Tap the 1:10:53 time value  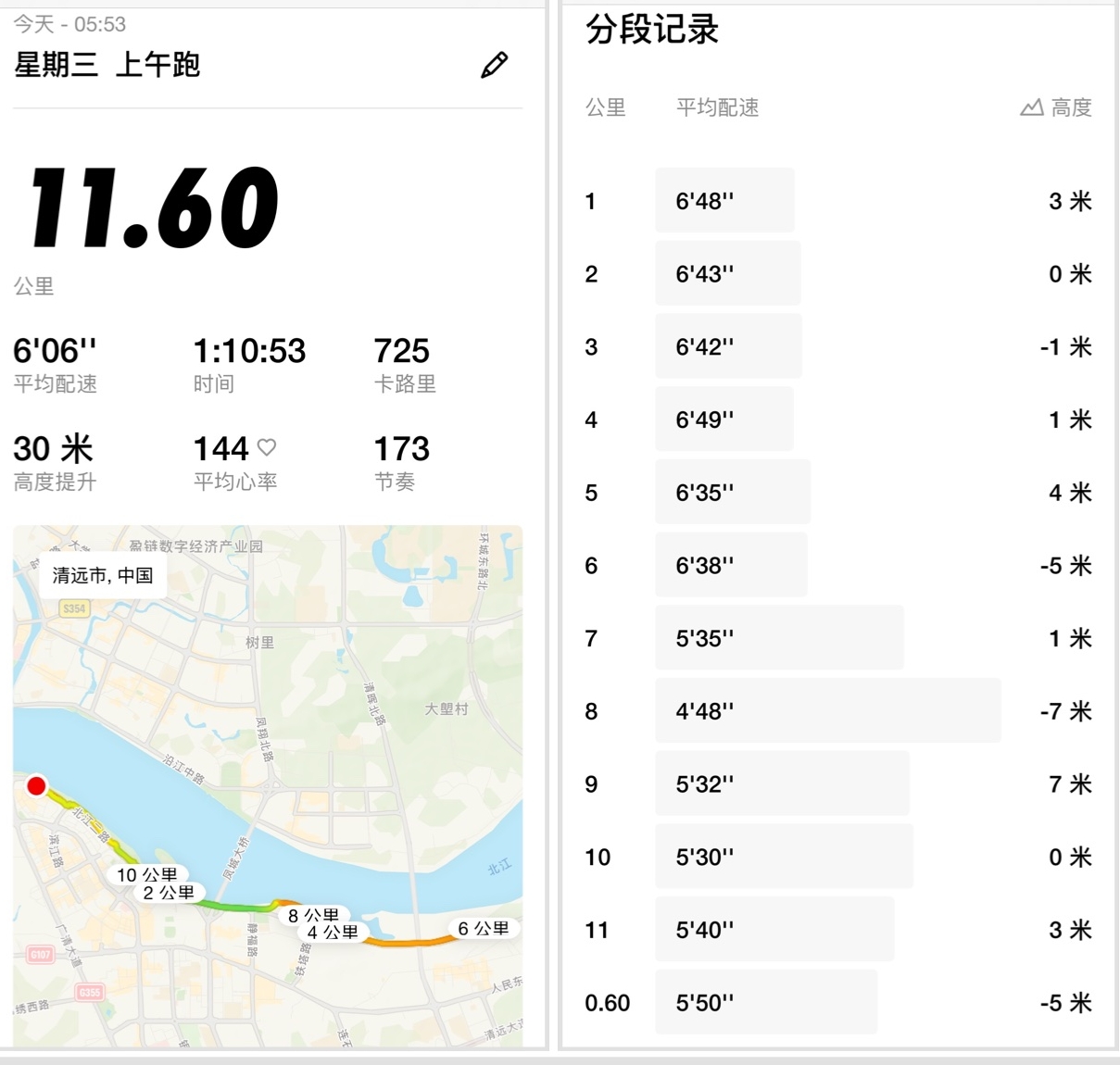[x=249, y=351]
